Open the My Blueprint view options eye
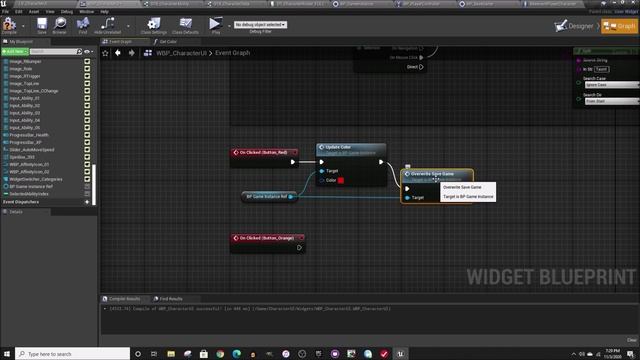This screenshot has width=640, height=360. [88, 52]
